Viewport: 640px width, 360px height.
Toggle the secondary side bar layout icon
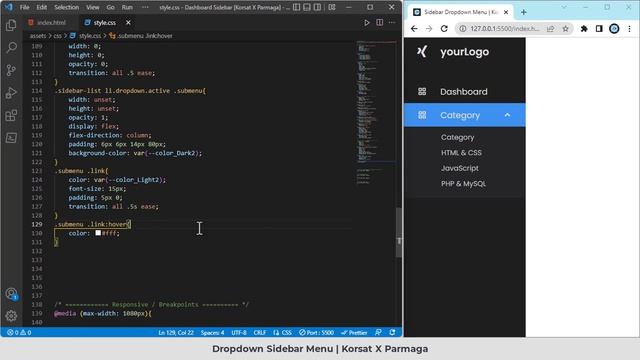[317, 7]
